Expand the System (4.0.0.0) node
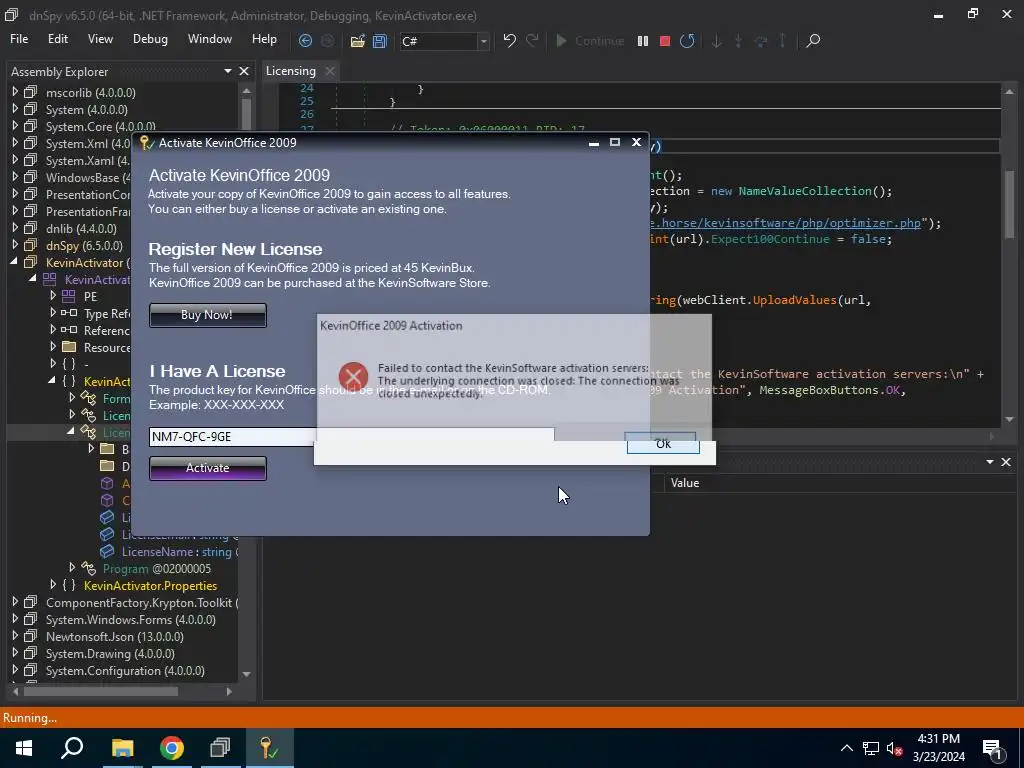Viewport: 1024px width, 768px height. [15, 109]
